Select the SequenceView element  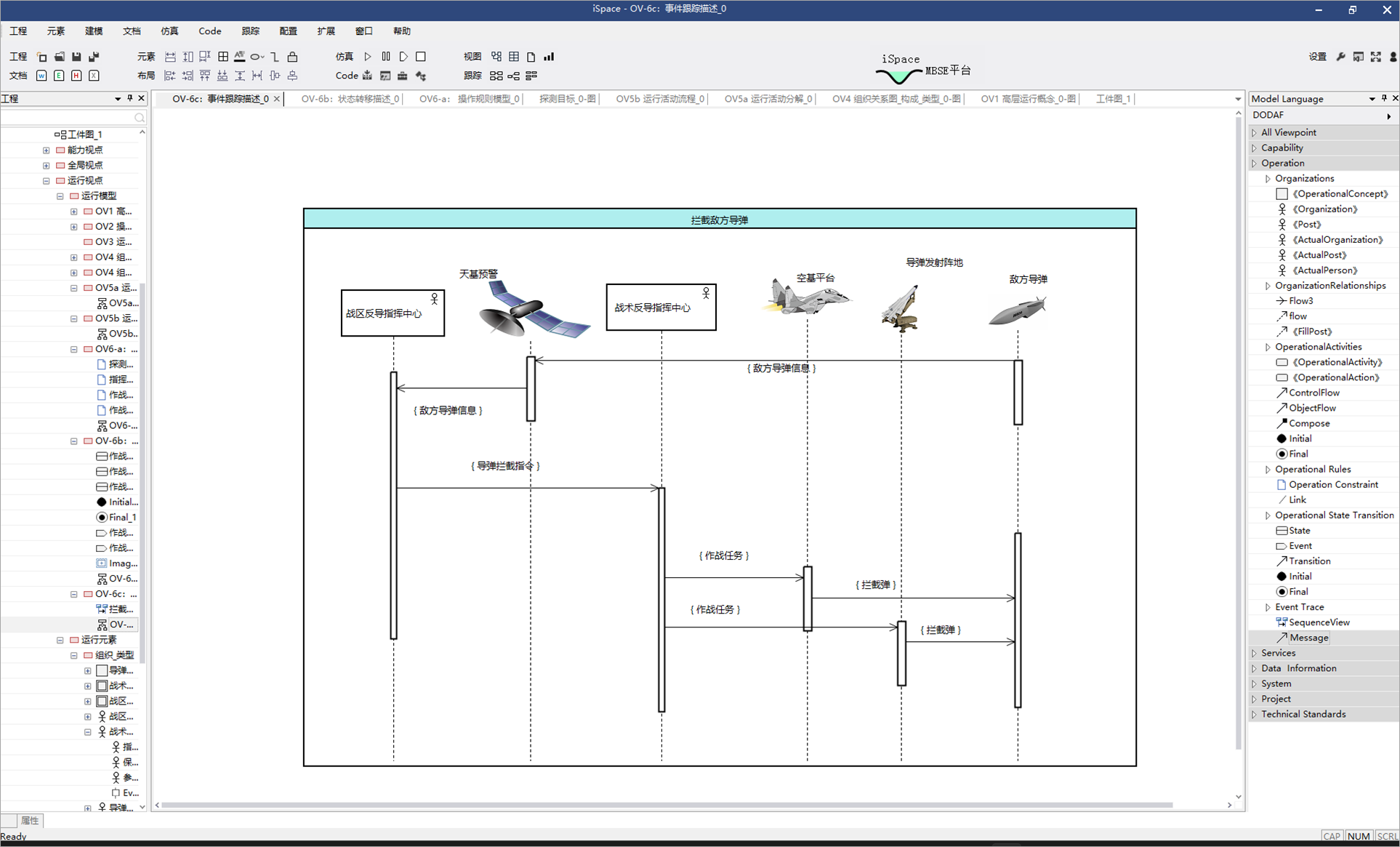(1313, 622)
